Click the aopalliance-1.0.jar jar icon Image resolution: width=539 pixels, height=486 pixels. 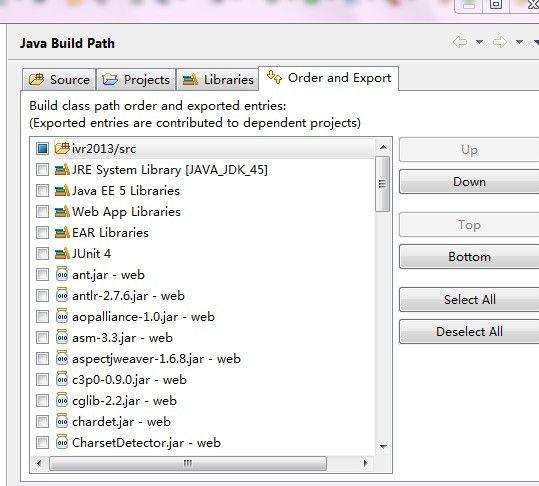point(62,316)
